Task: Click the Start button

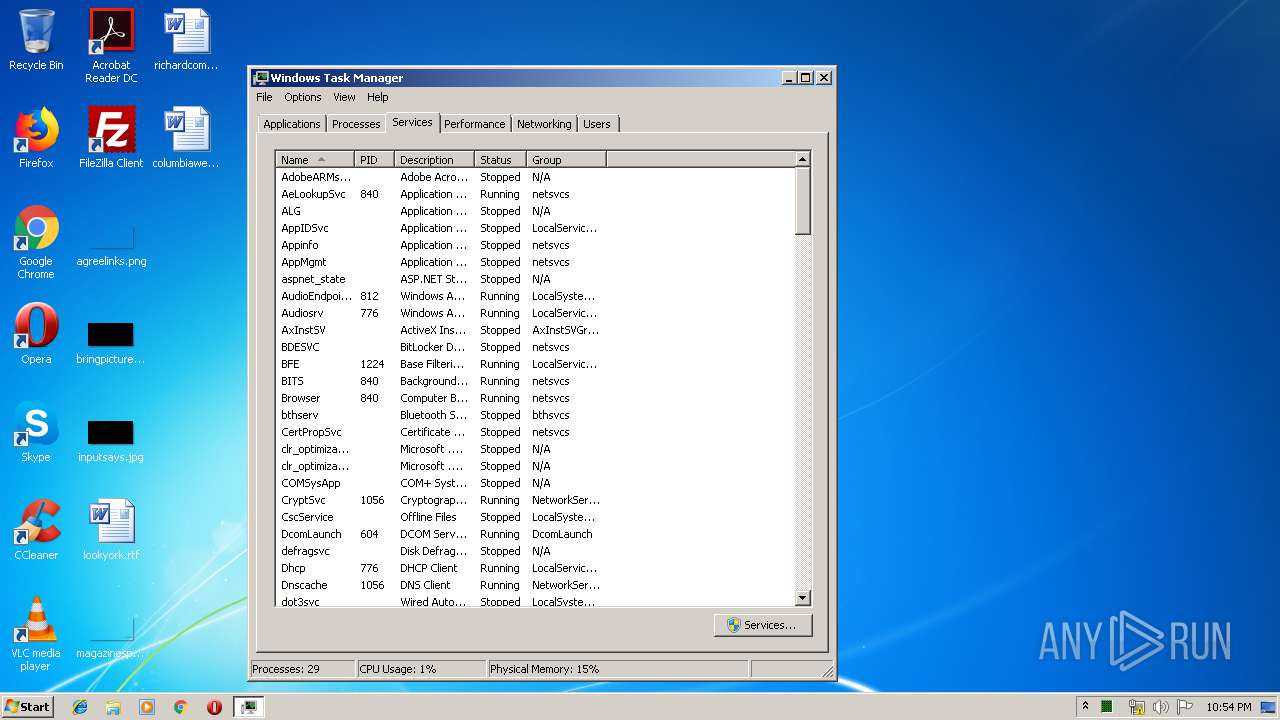Action: click(28, 707)
